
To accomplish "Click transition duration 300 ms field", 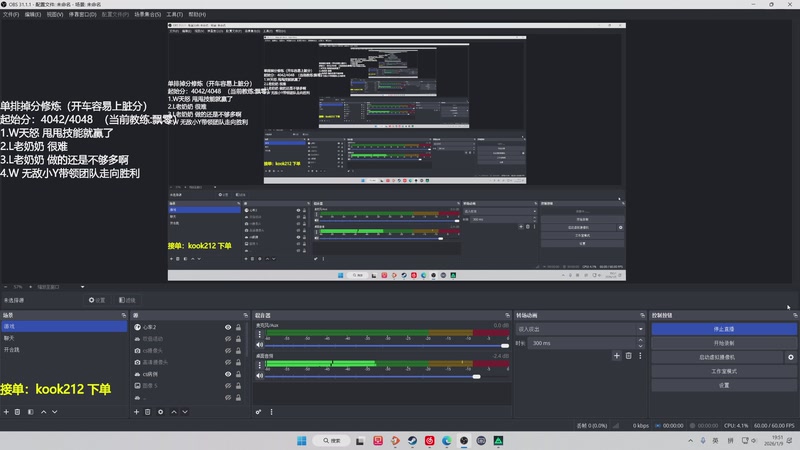I will (582, 343).
